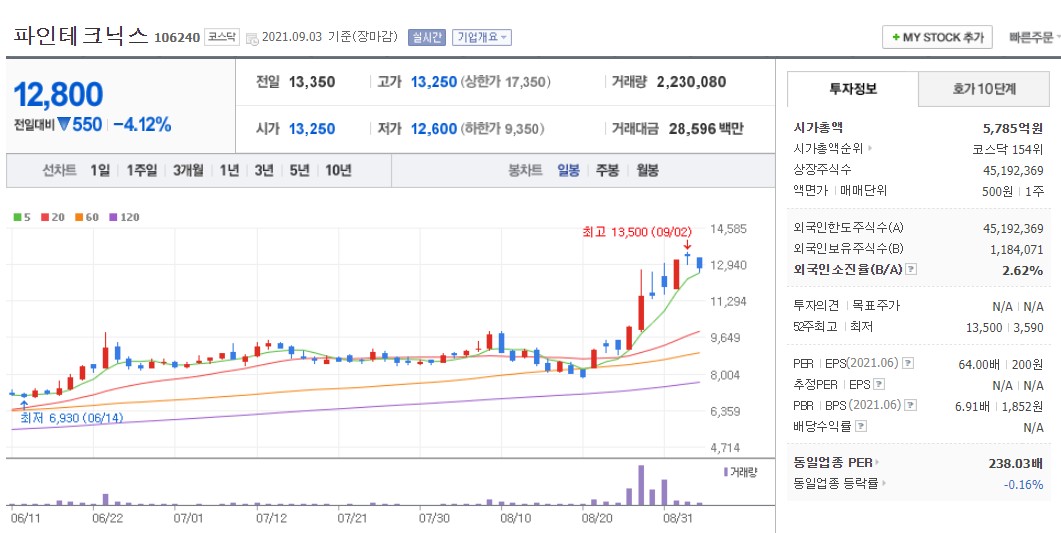Image resolution: width=1061 pixels, height=533 pixels.
Task: Click the 시가총액 value 5,785억원
Action: (x=1013, y=128)
